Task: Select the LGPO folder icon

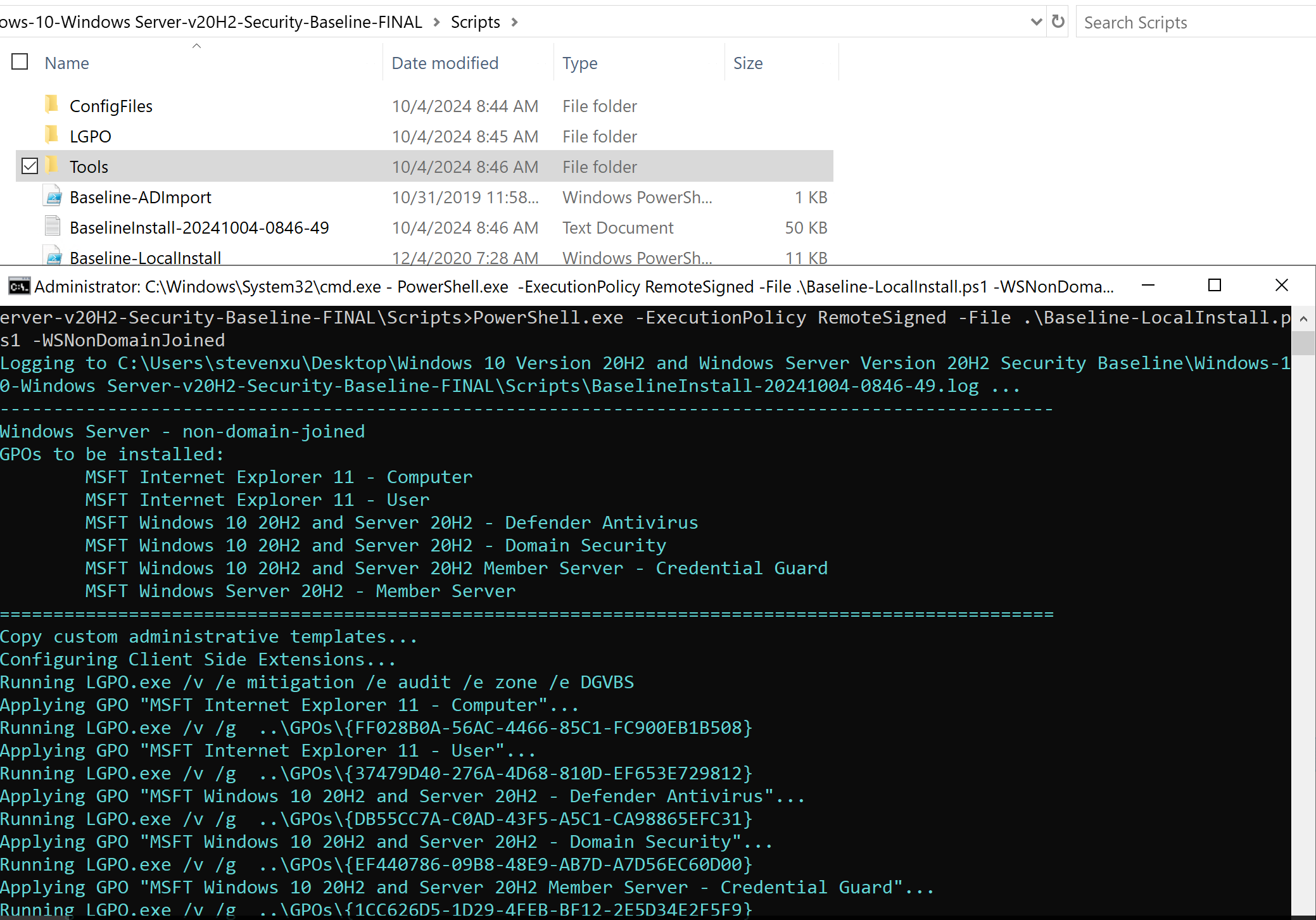Action: coord(53,135)
